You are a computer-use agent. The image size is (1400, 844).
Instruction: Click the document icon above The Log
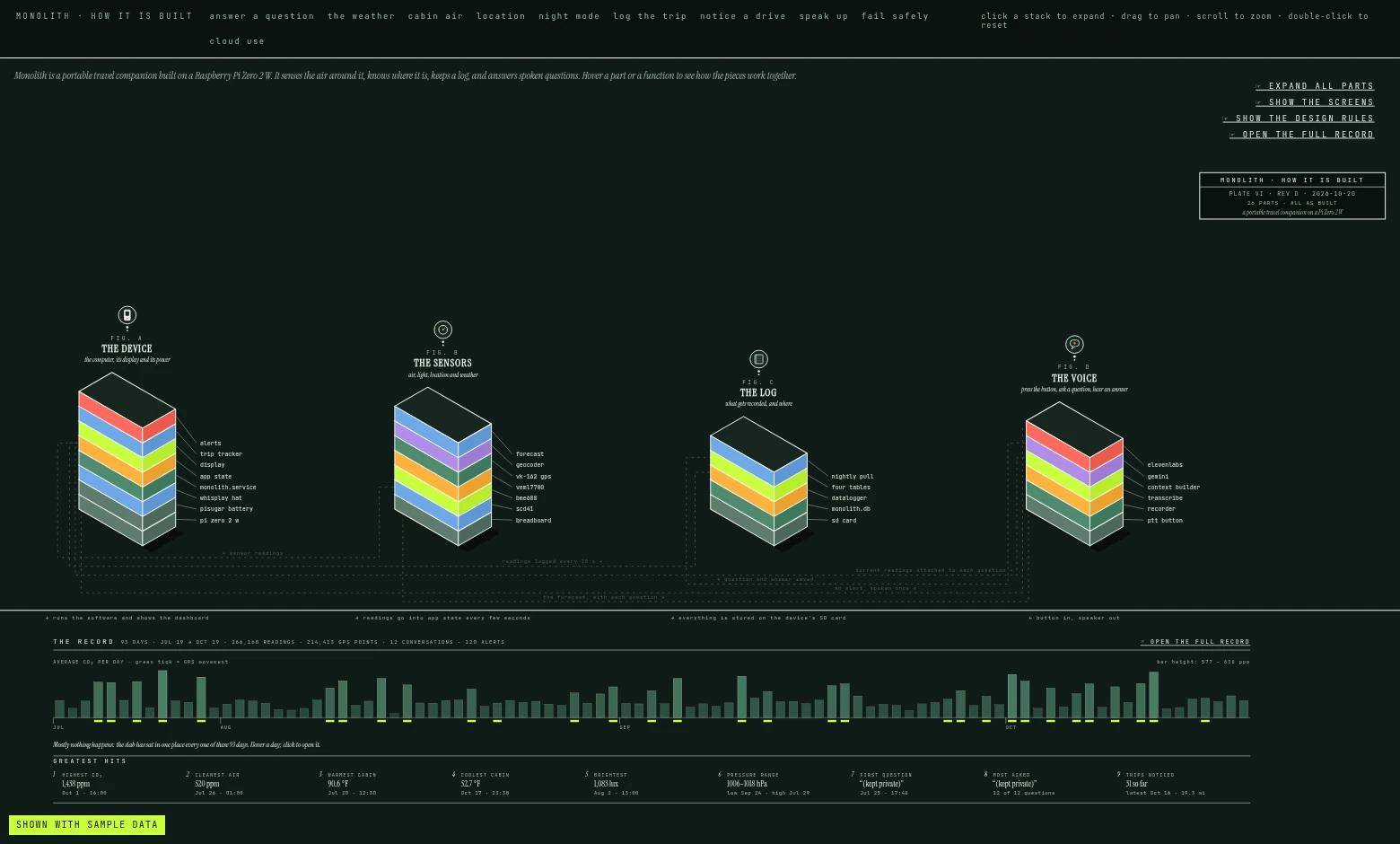pos(758,359)
